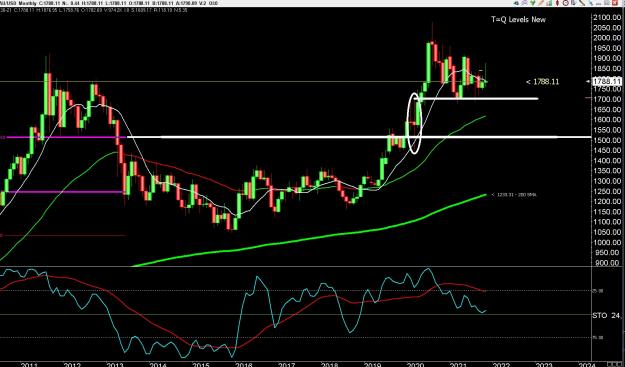Click the 1900.00 price axis label
The height and width of the screenshot is (367, 625).
coord(607,58)
